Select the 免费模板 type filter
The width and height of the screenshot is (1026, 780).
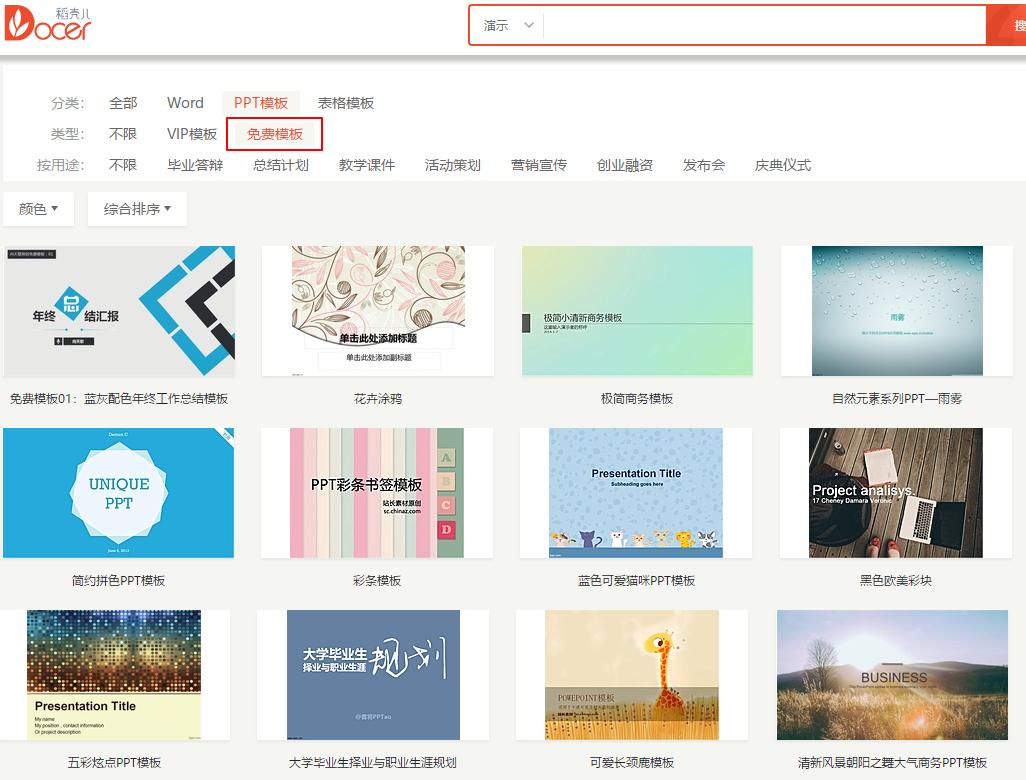point(274,133)
